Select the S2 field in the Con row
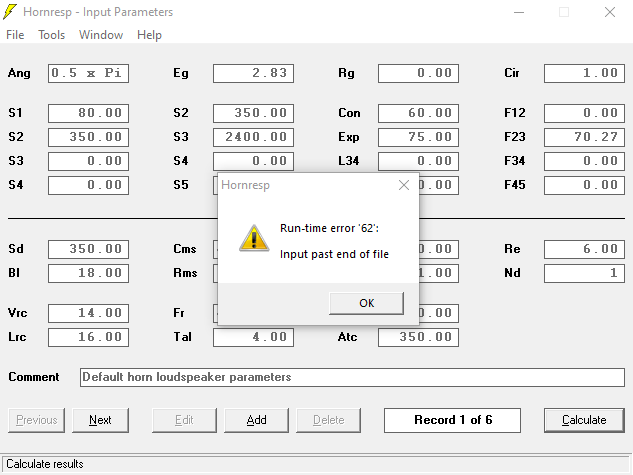This screenshot has width=633, height=475. pos(254,113)
